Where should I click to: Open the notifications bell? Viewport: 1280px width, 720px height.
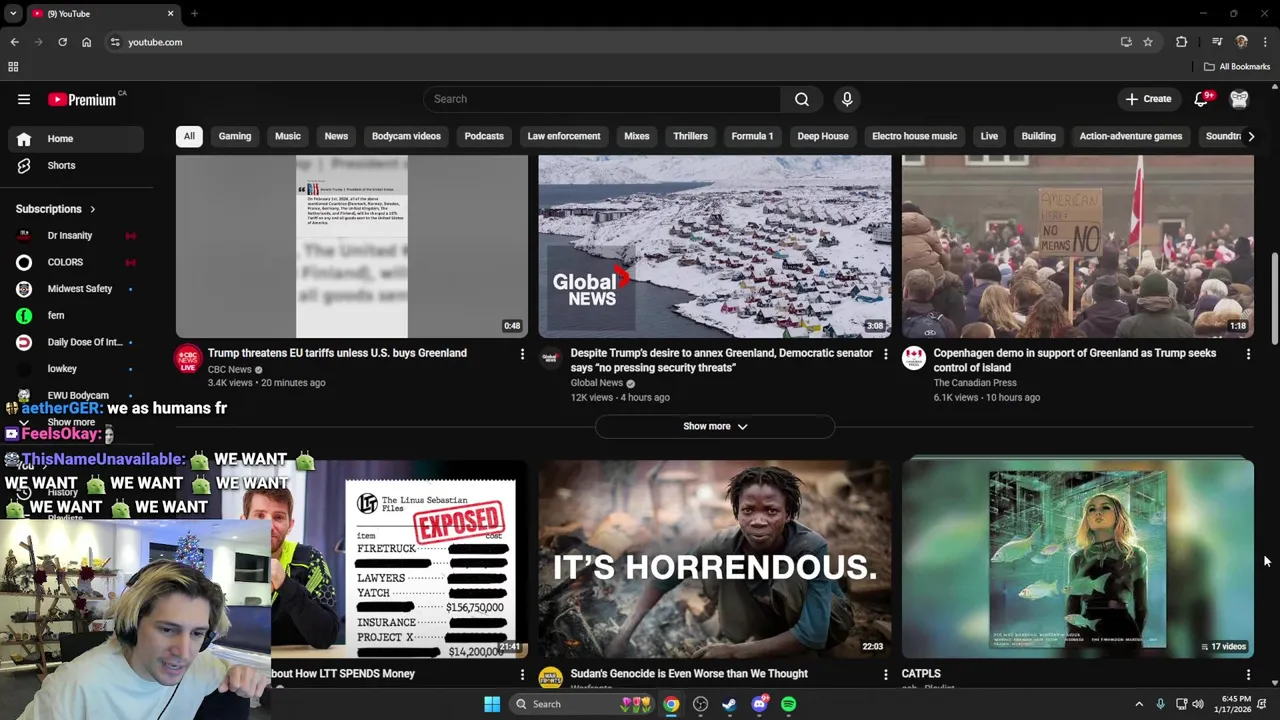click(x=1201, y=99)
